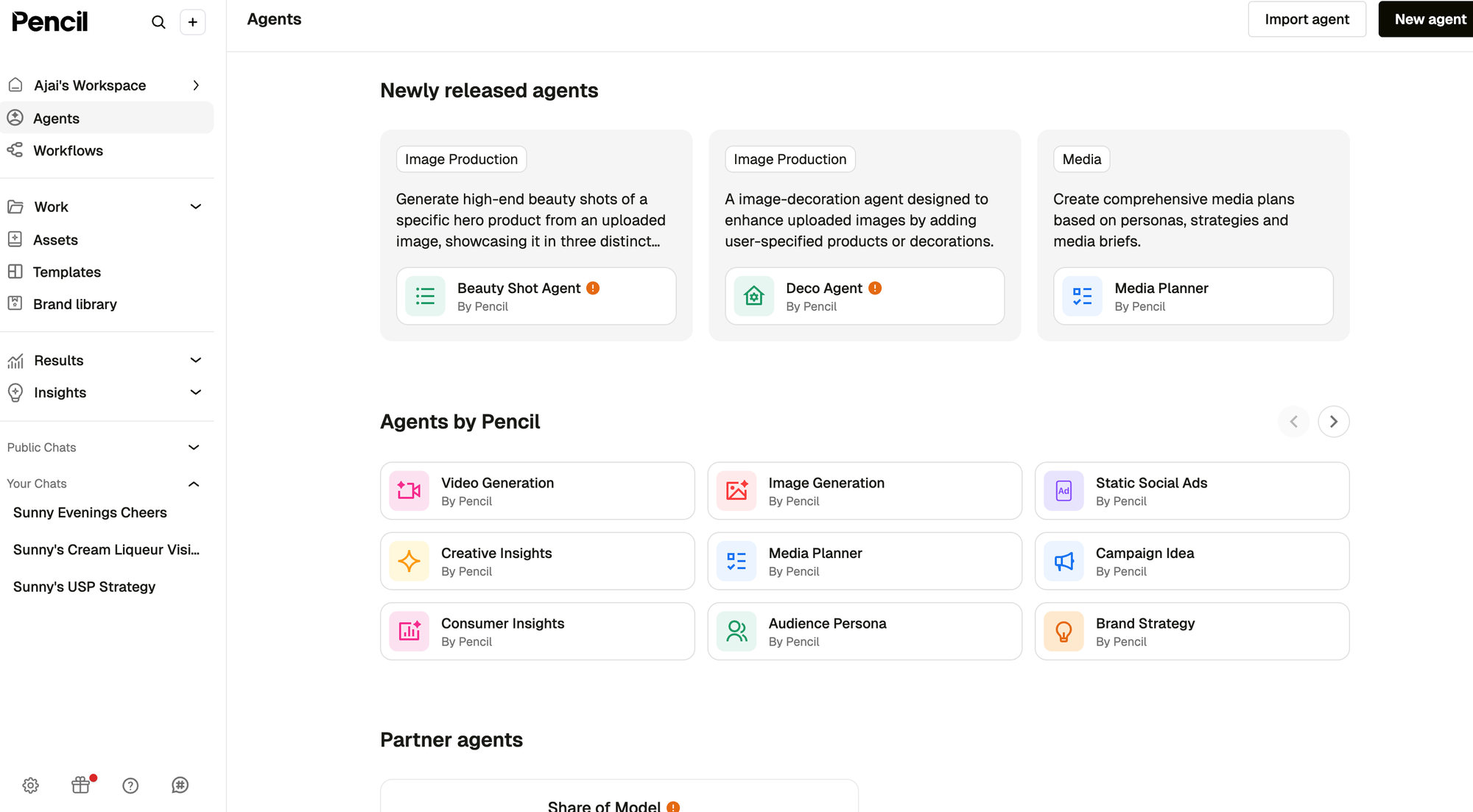The image size is (1473, 812).
Task: Click the Static Social Ads icon
Action: click(x=1064, y=490)
